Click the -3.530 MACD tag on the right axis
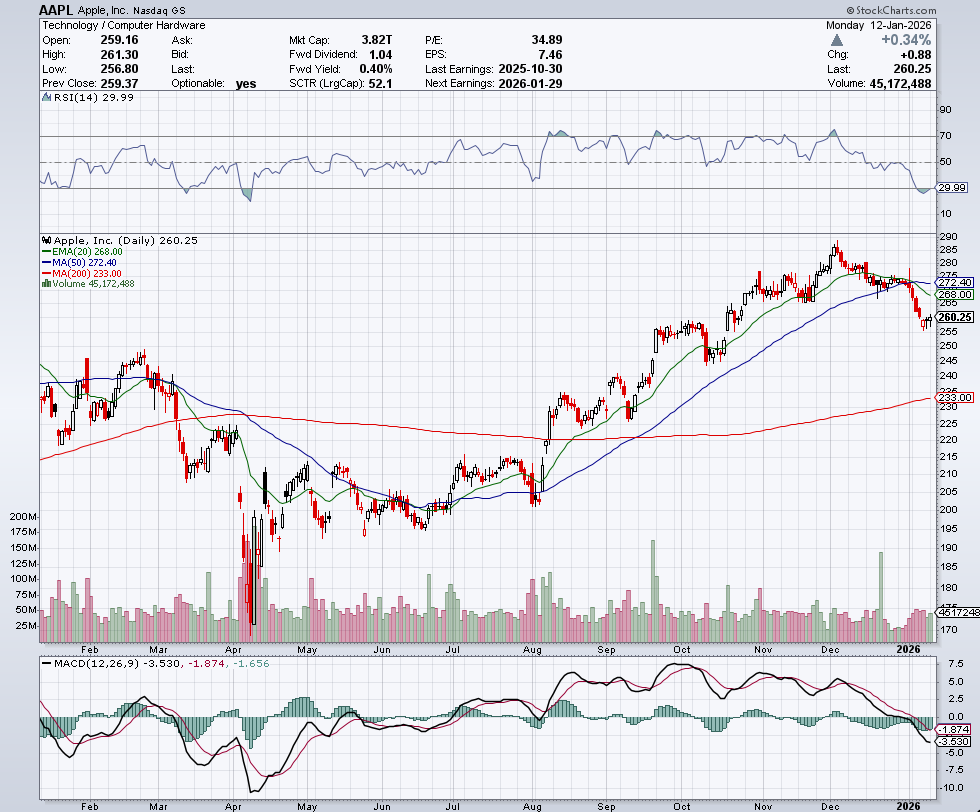Viewport: 980px width, 812px height. [x=954, y=741]
